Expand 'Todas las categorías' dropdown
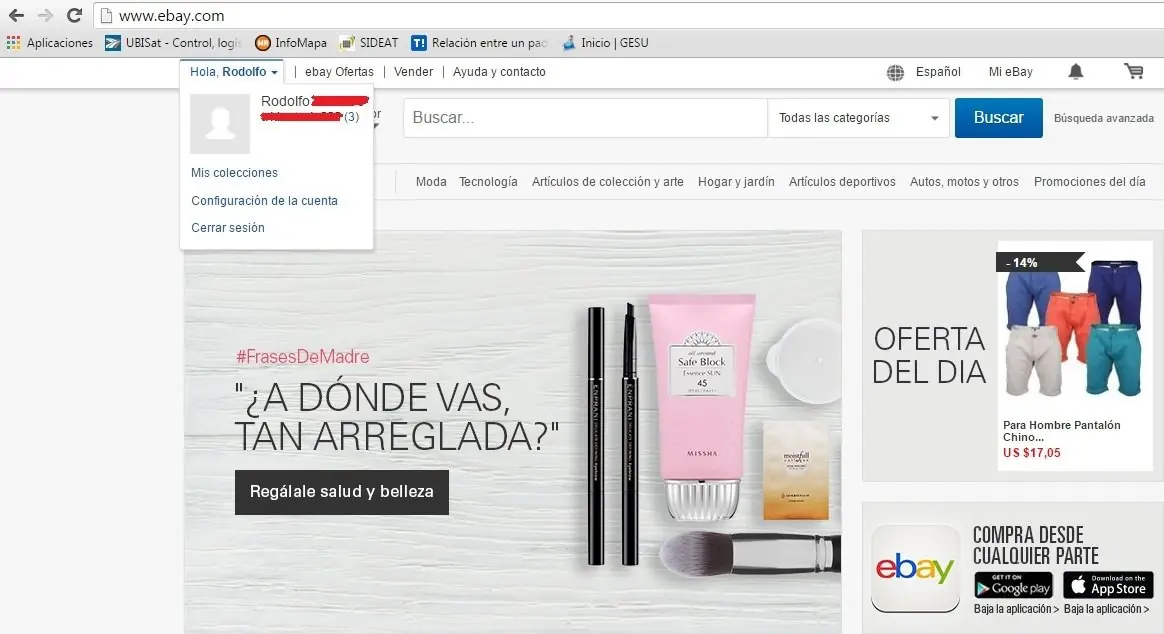 point(858,117)
